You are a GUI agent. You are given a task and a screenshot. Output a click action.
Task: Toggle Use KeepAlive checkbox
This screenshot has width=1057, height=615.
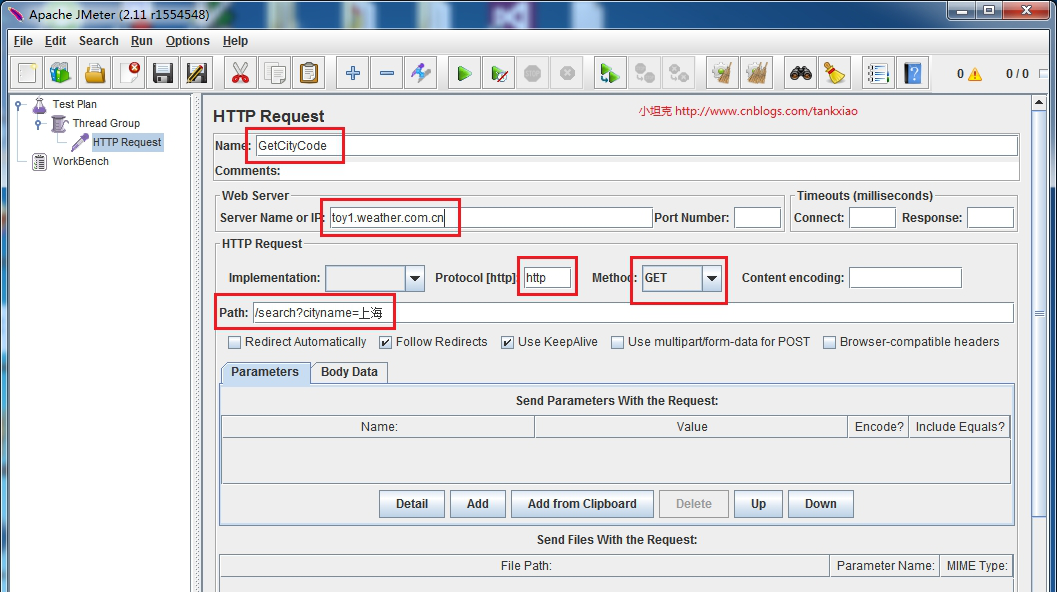click(x=508, y=343)
